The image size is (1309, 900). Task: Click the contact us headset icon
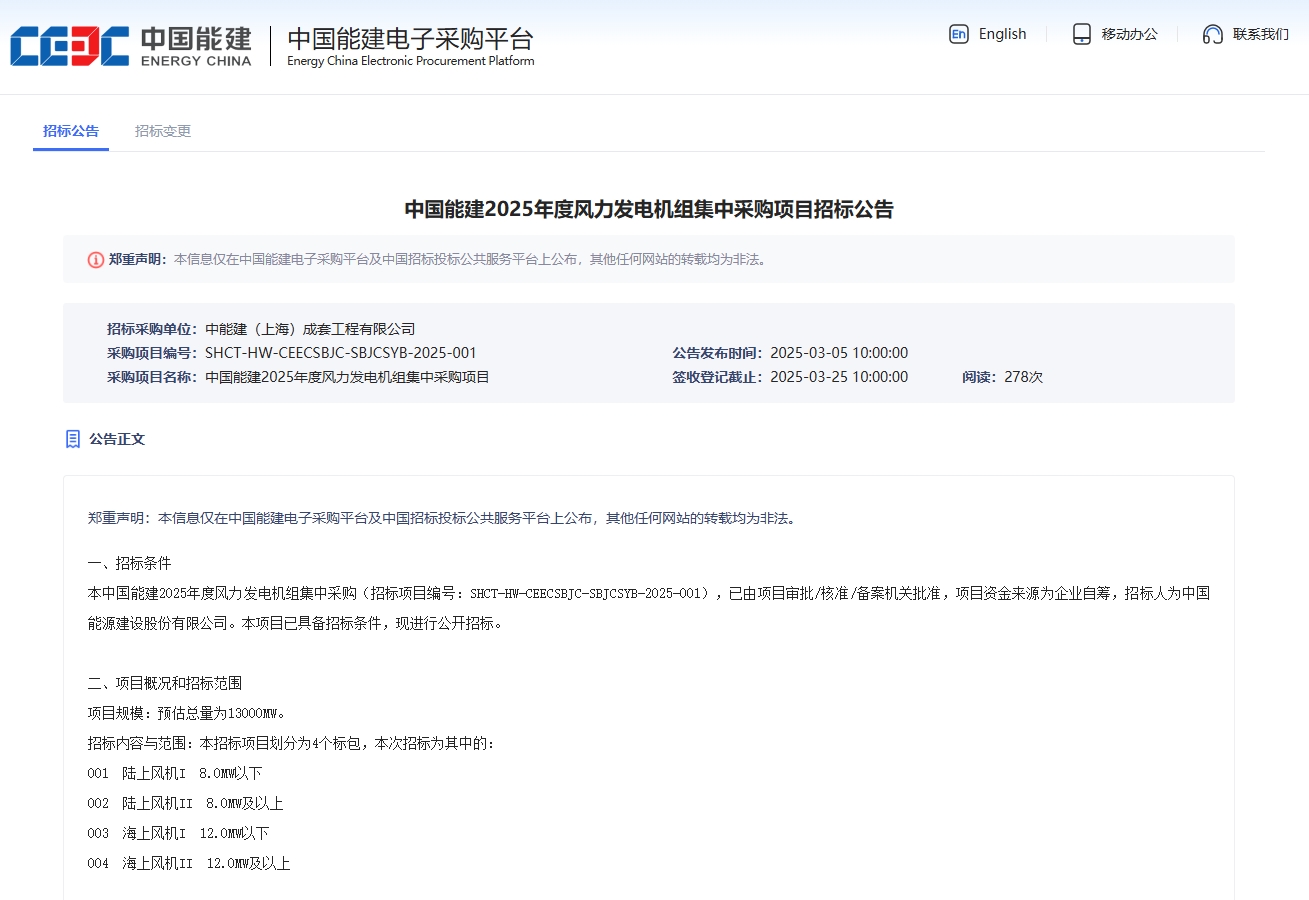(1213, 34)
